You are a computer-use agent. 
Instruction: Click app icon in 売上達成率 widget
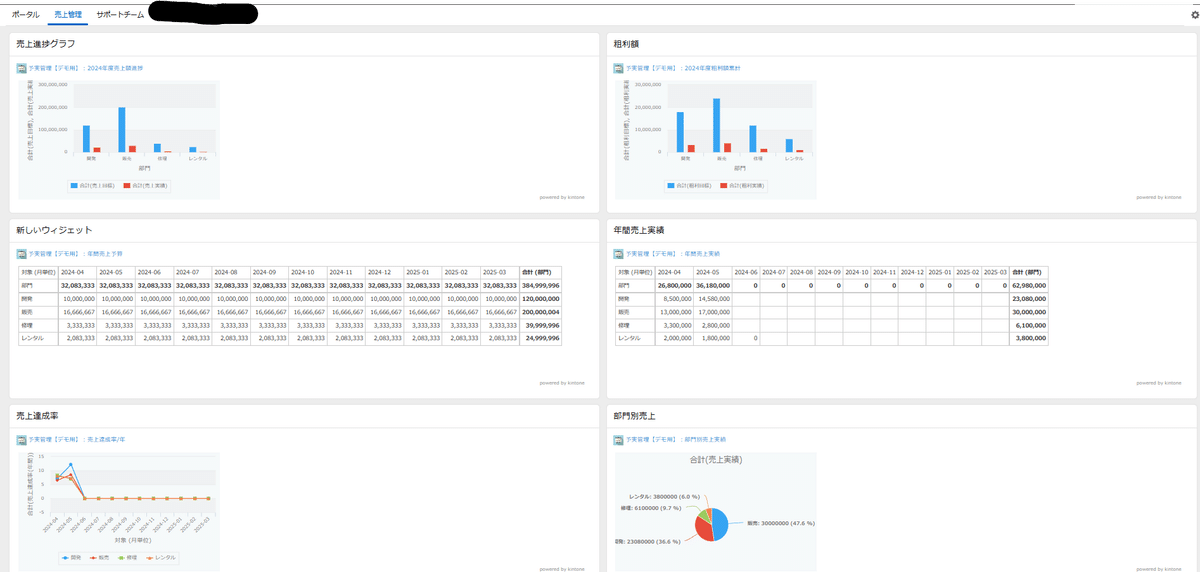tap(21, 439)
